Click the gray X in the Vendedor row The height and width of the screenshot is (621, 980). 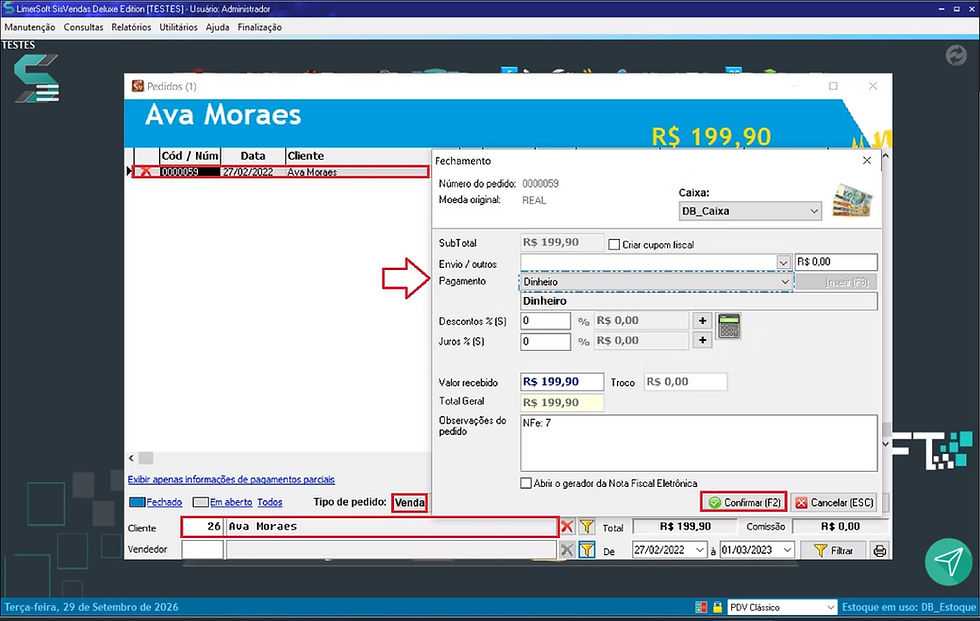(x=567, y=550)
